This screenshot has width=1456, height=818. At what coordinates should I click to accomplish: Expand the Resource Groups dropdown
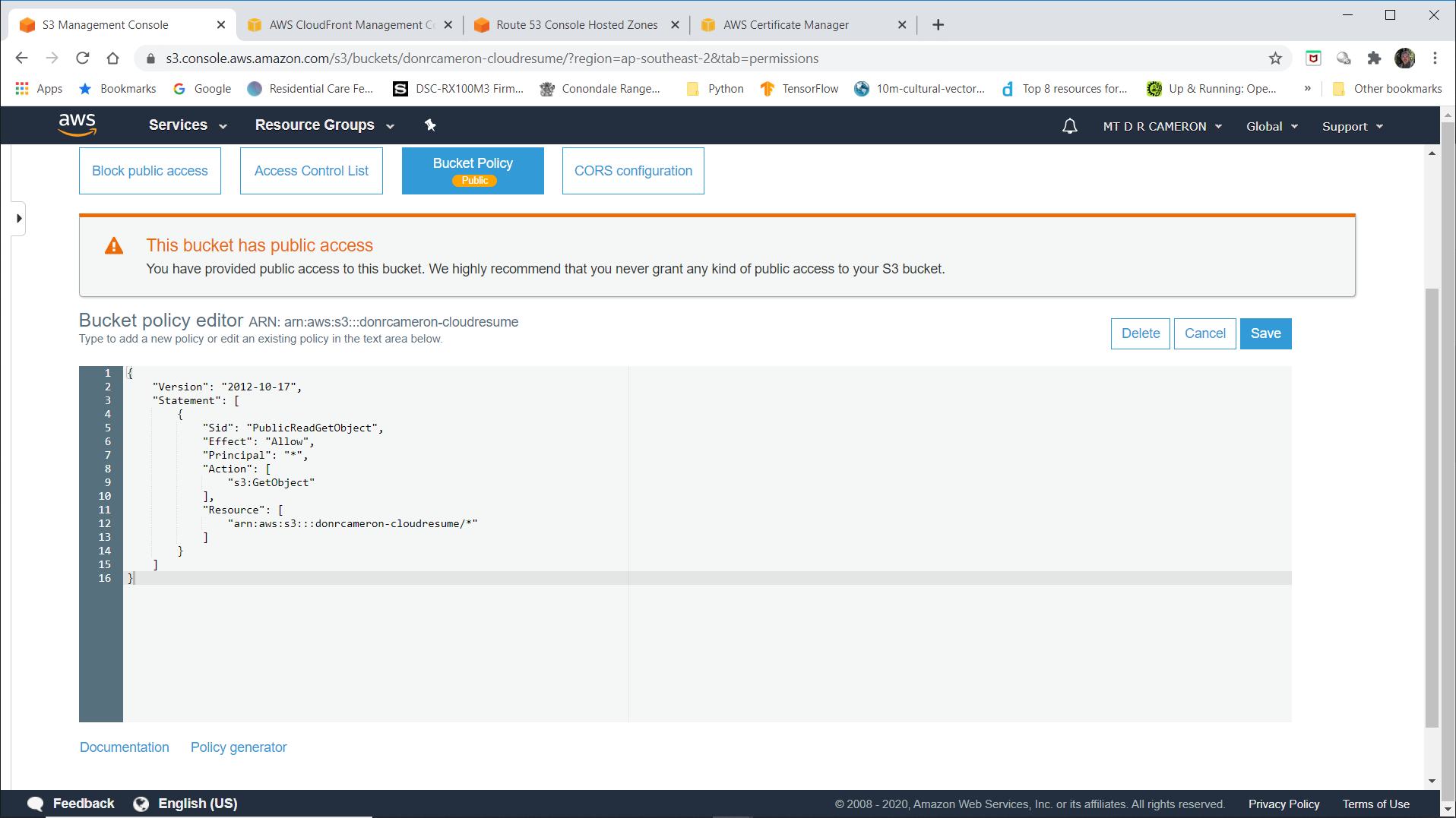(x=324, y=125)
